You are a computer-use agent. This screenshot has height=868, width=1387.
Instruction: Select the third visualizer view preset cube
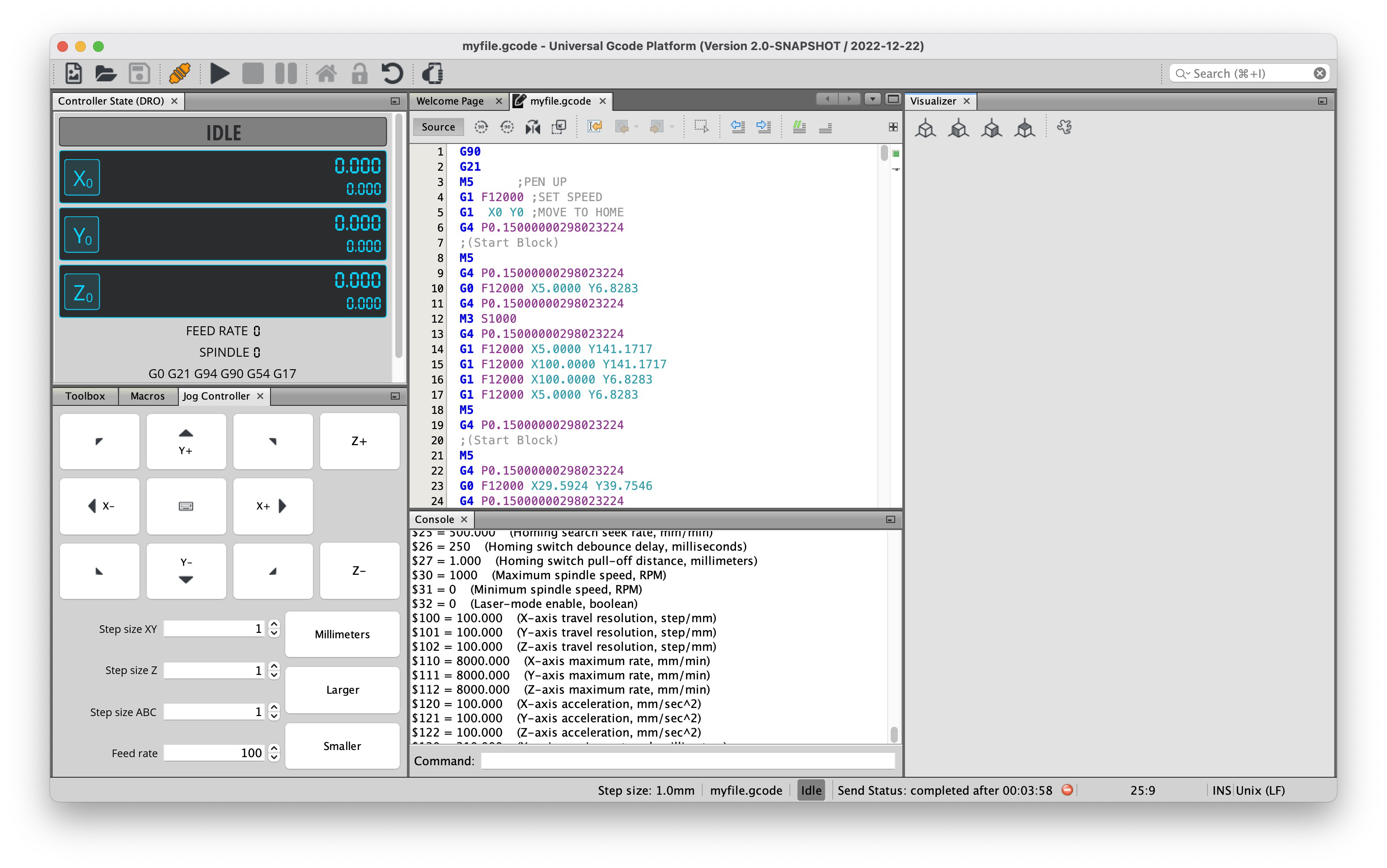pos(991,127)
